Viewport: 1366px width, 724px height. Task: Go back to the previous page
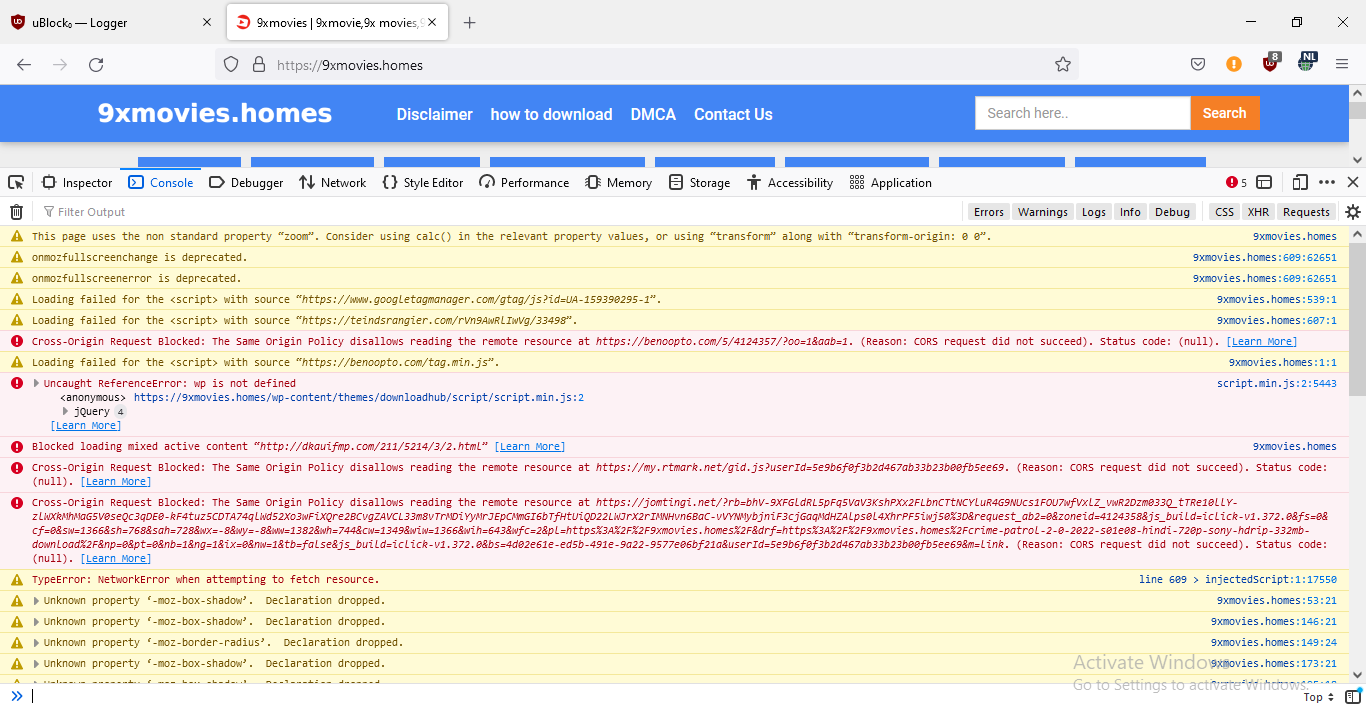24,65
